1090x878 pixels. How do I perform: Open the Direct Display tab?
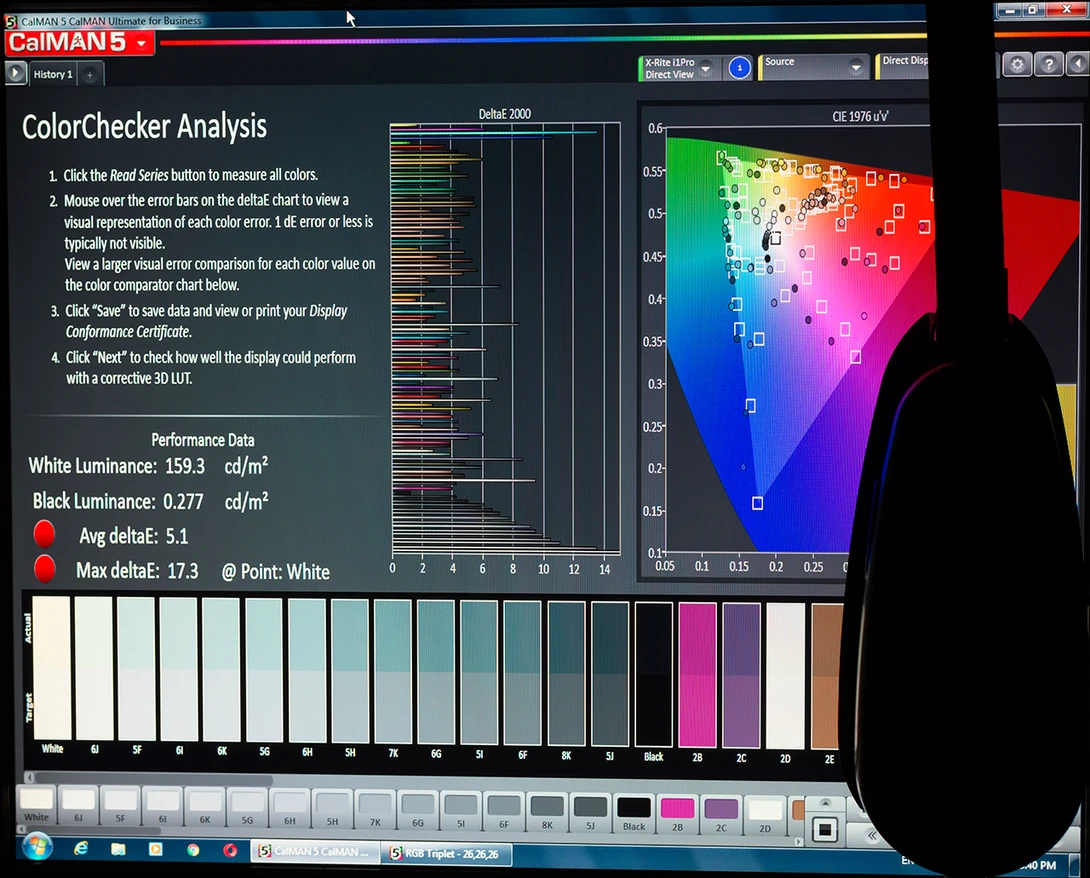click(902, 65)
